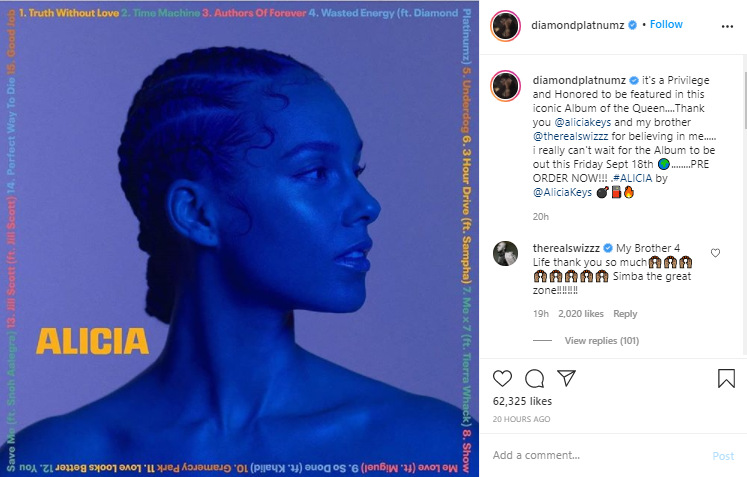Like the post with the heart icon
This screenshot has width=747, height=477.
pyautogui.click(x=502, y=378)
